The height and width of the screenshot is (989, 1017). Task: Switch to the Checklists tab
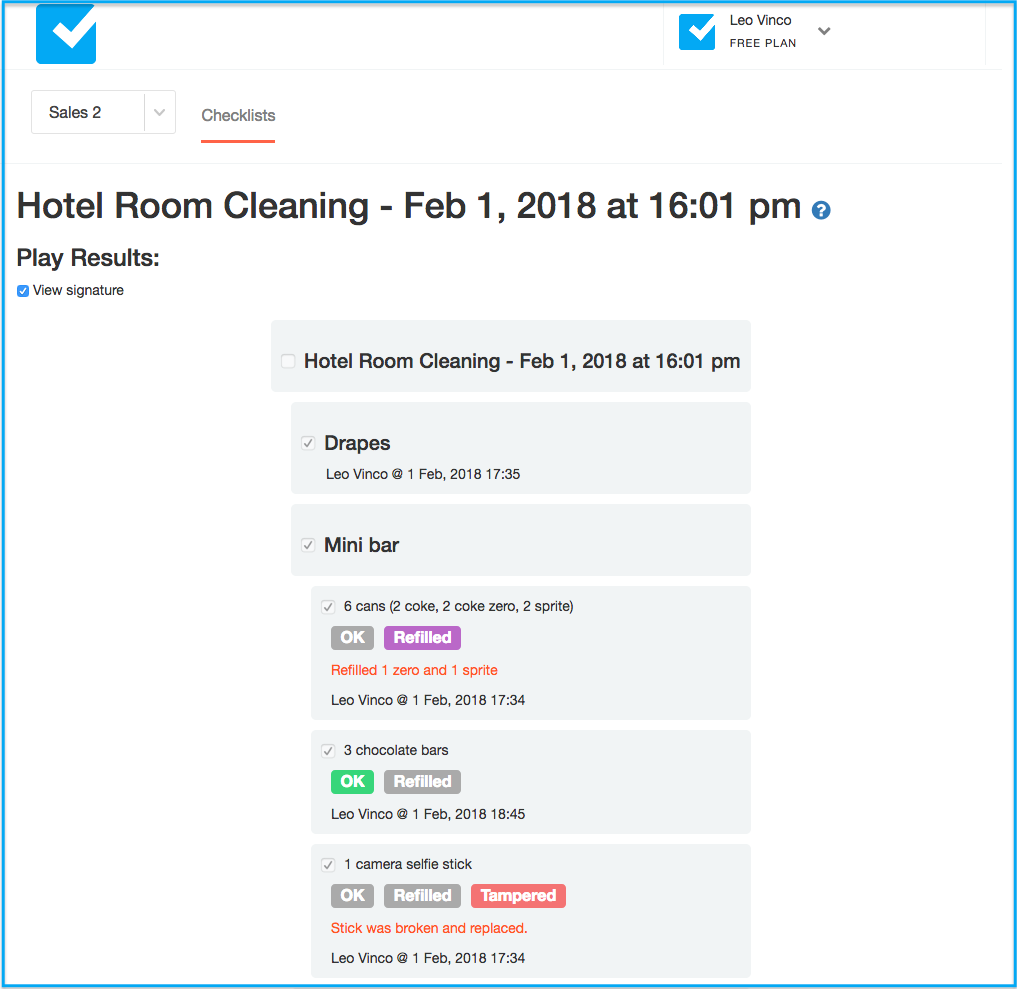coord(238,115)
